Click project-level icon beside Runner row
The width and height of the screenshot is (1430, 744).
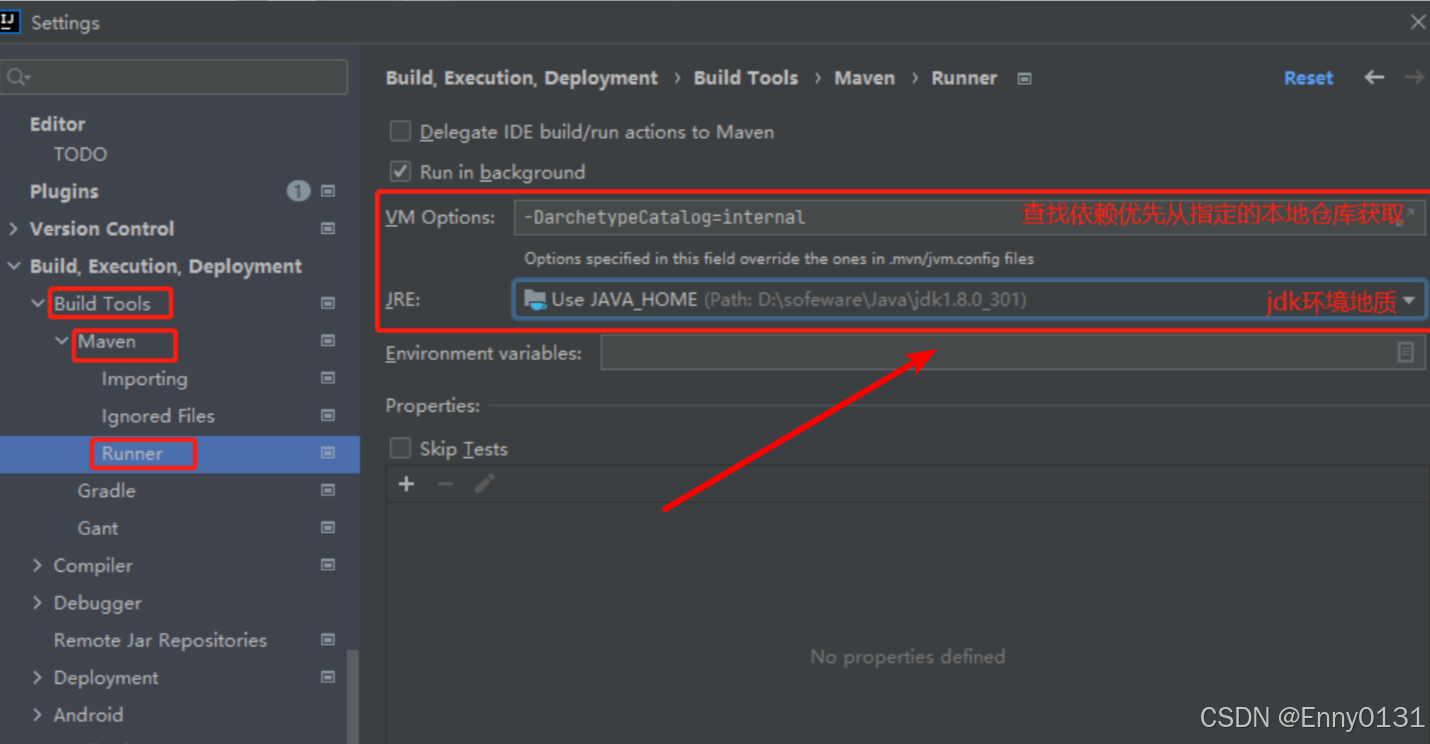point(328,453)
